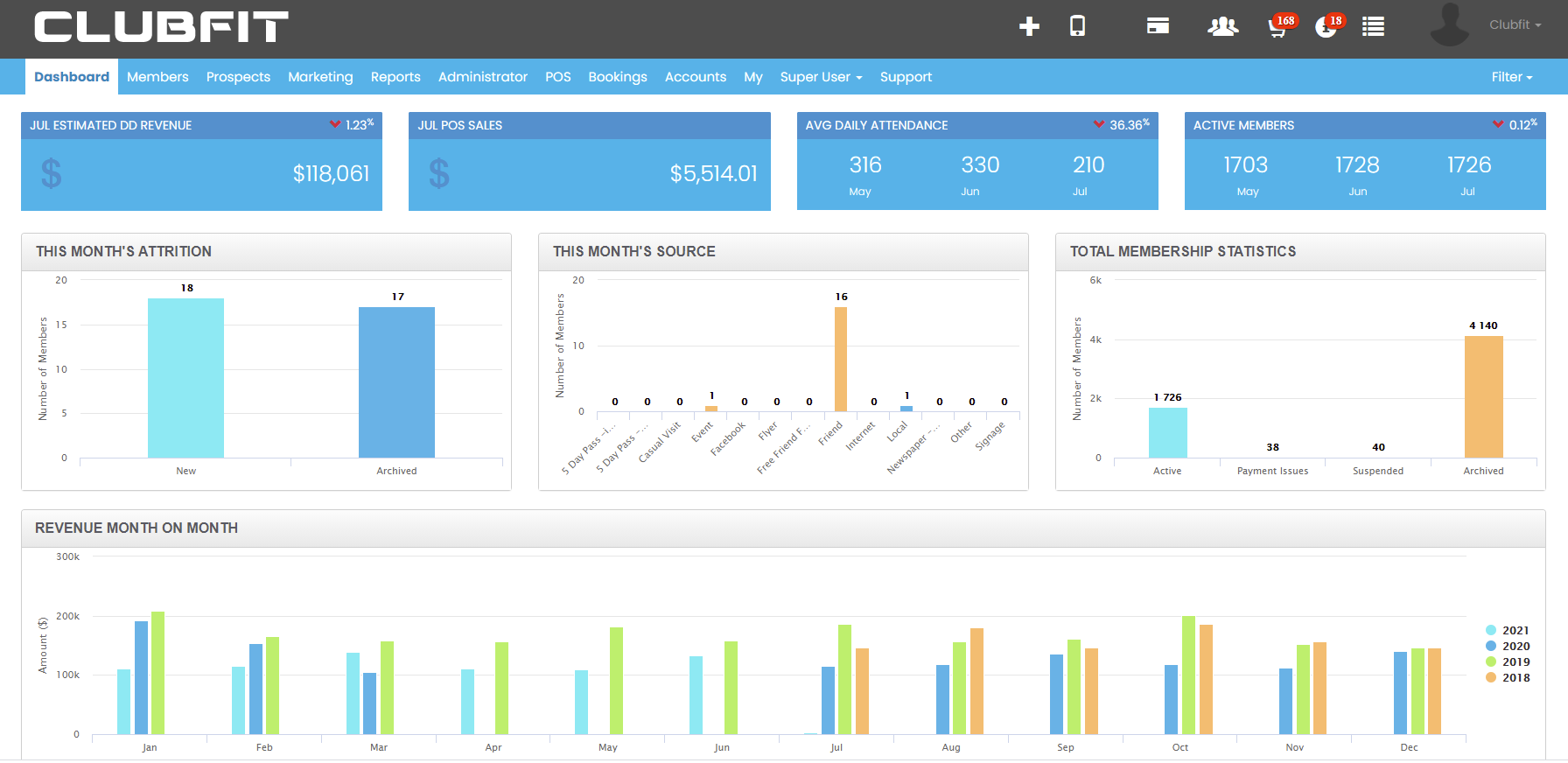Viewport: 1568px width, 763px height.
Task: Click the 316 May attendance value
Action: click(x=865, y=164)
